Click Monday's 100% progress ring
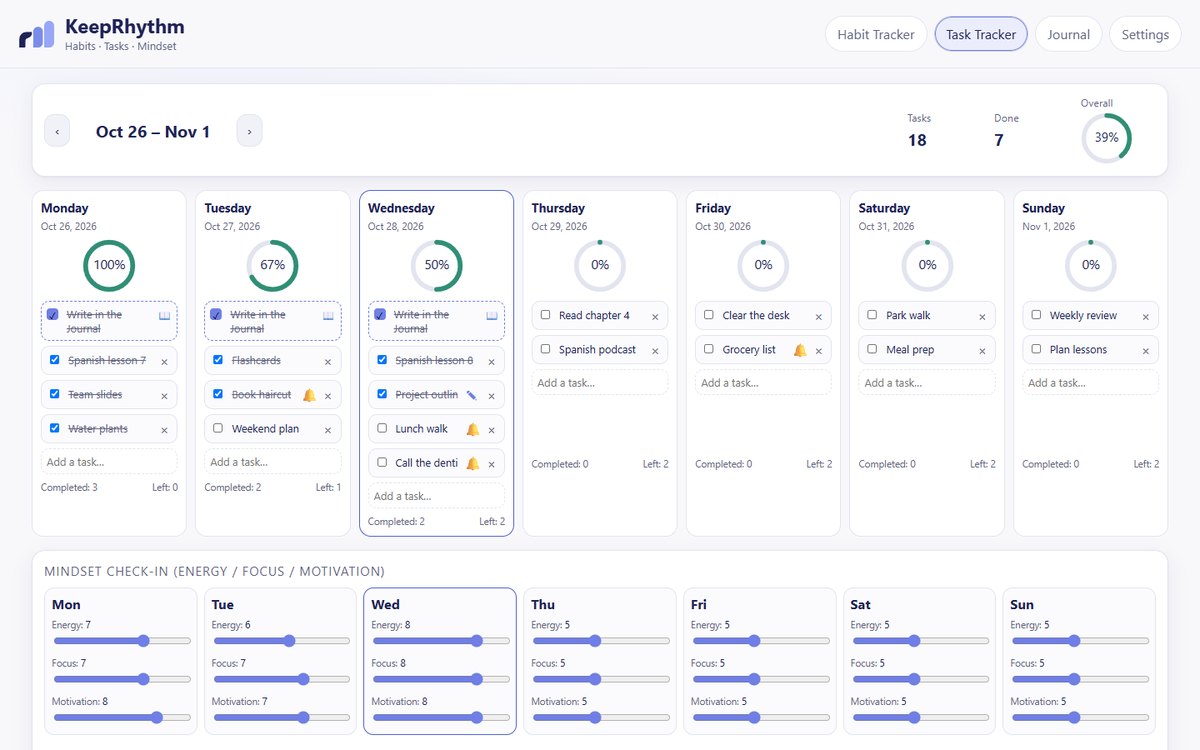The height and width of the screenshot is (750, 1200). 109,266
